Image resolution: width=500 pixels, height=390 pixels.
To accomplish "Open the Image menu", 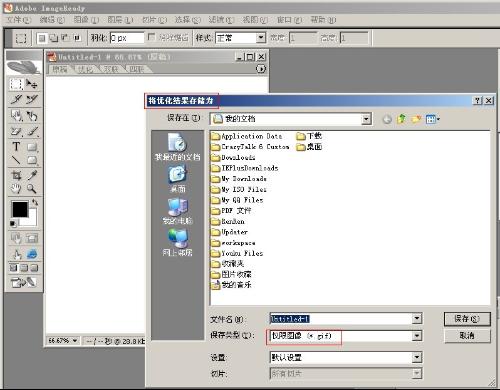I will tap(86, 20).
